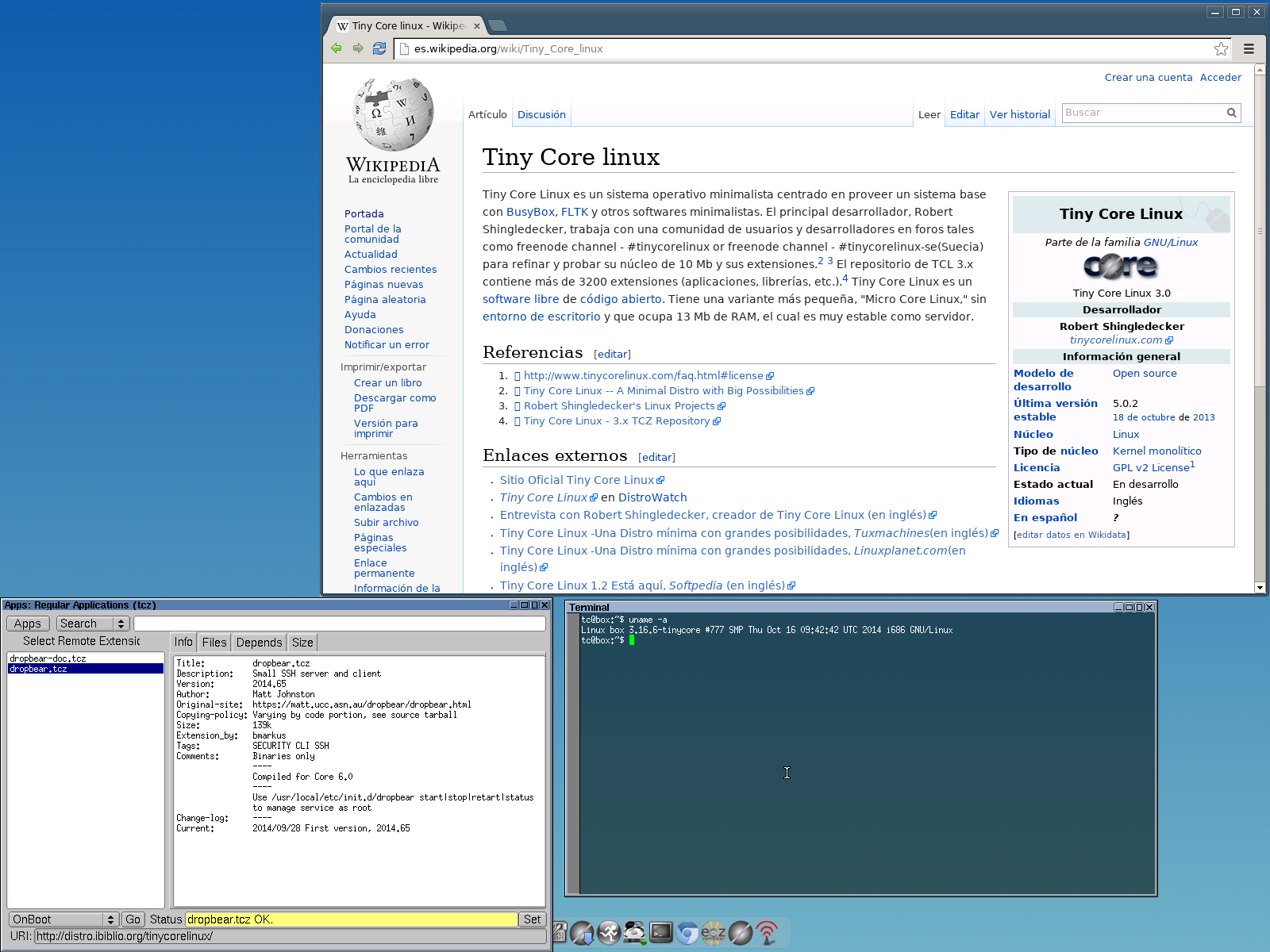Click the wireless network icon in the taskbar
This screenshot has height=952, width=1270.
[x=765, y=932]
